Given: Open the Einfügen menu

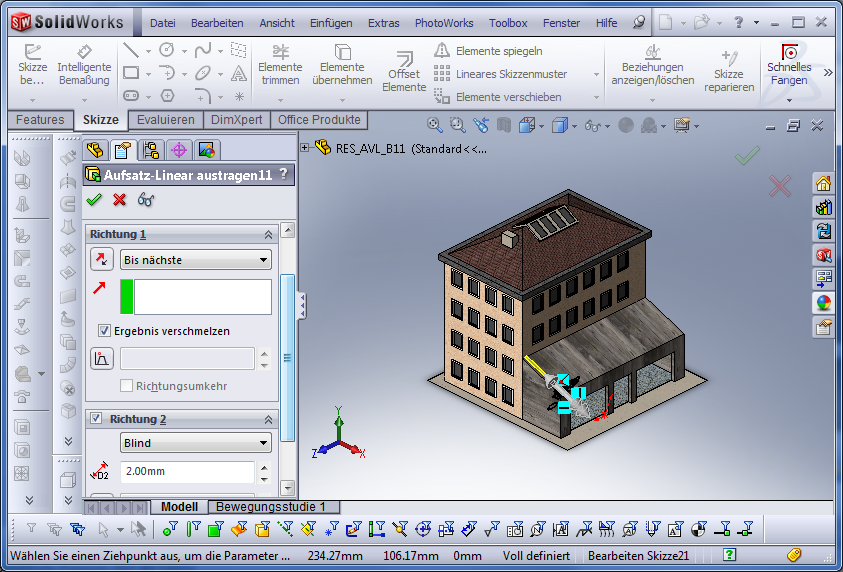Looking at the screenshot, I should click(x=330, y=23).
